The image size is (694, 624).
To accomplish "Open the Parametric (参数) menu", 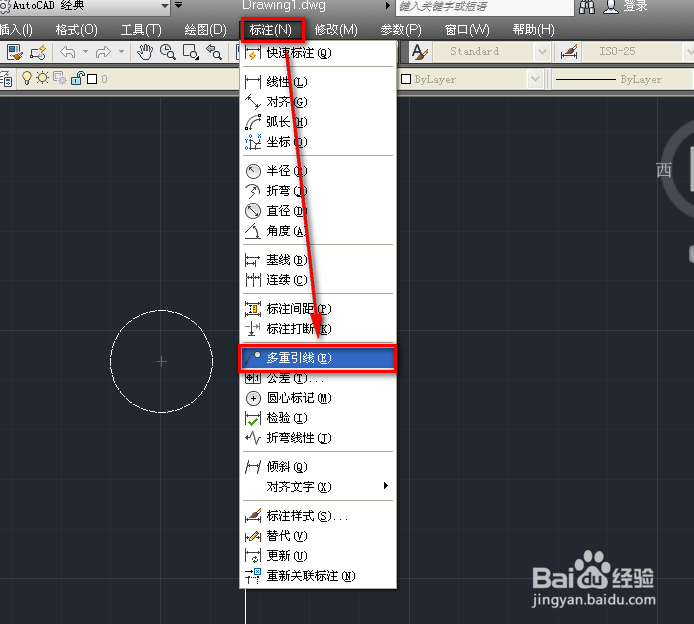I will pos(401,30).
